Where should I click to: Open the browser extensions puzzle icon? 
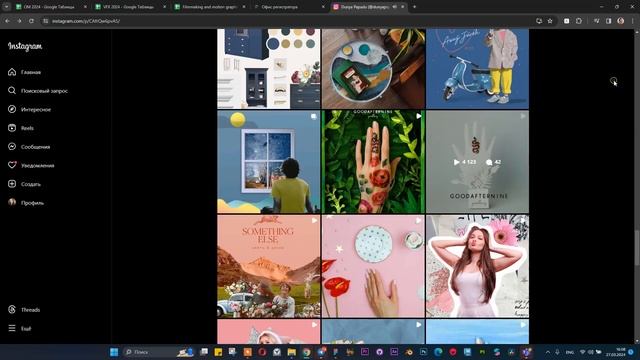(x=579, y=21)
